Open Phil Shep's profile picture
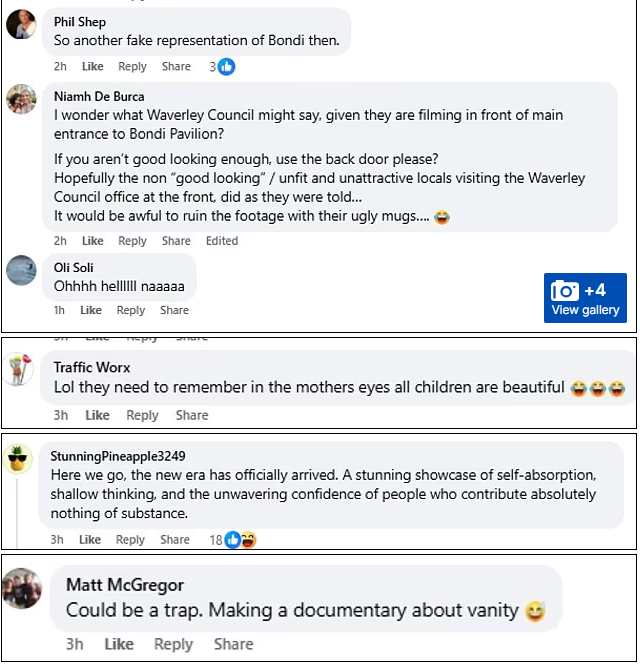This screenshot has height=665, width=640. tap(21, 24)
